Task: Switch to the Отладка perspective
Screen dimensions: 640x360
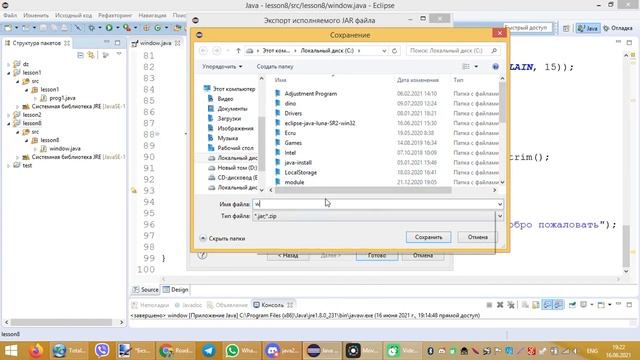Action: [x=618, y=28]
